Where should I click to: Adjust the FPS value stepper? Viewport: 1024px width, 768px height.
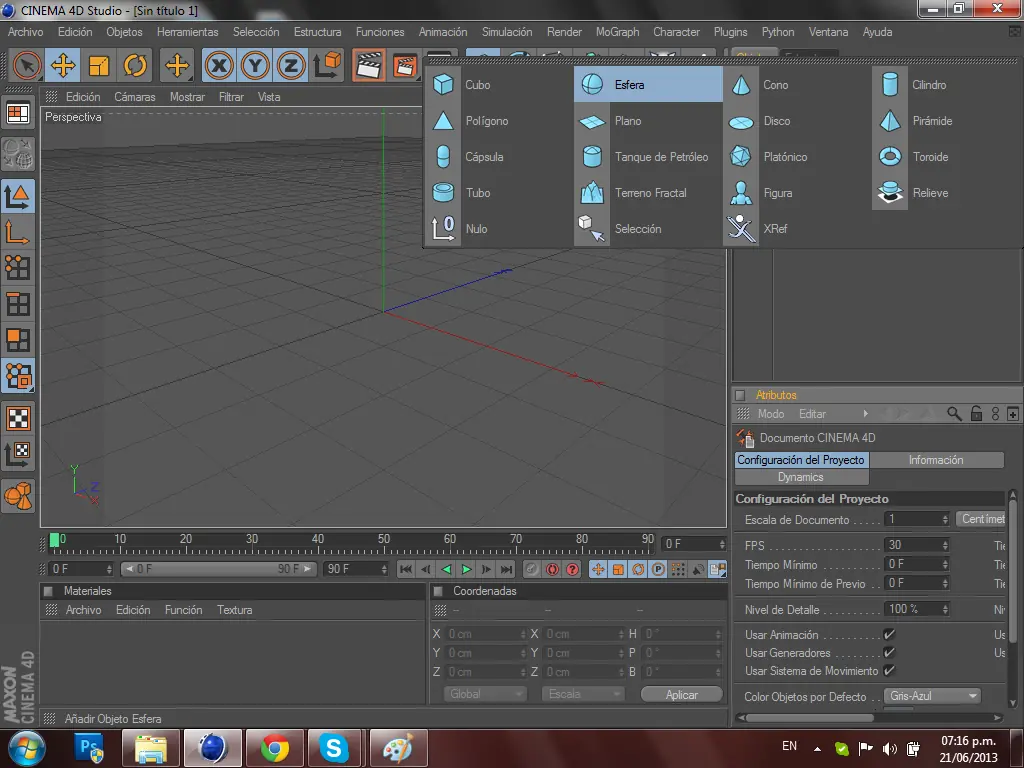click(x=945, y=545)
